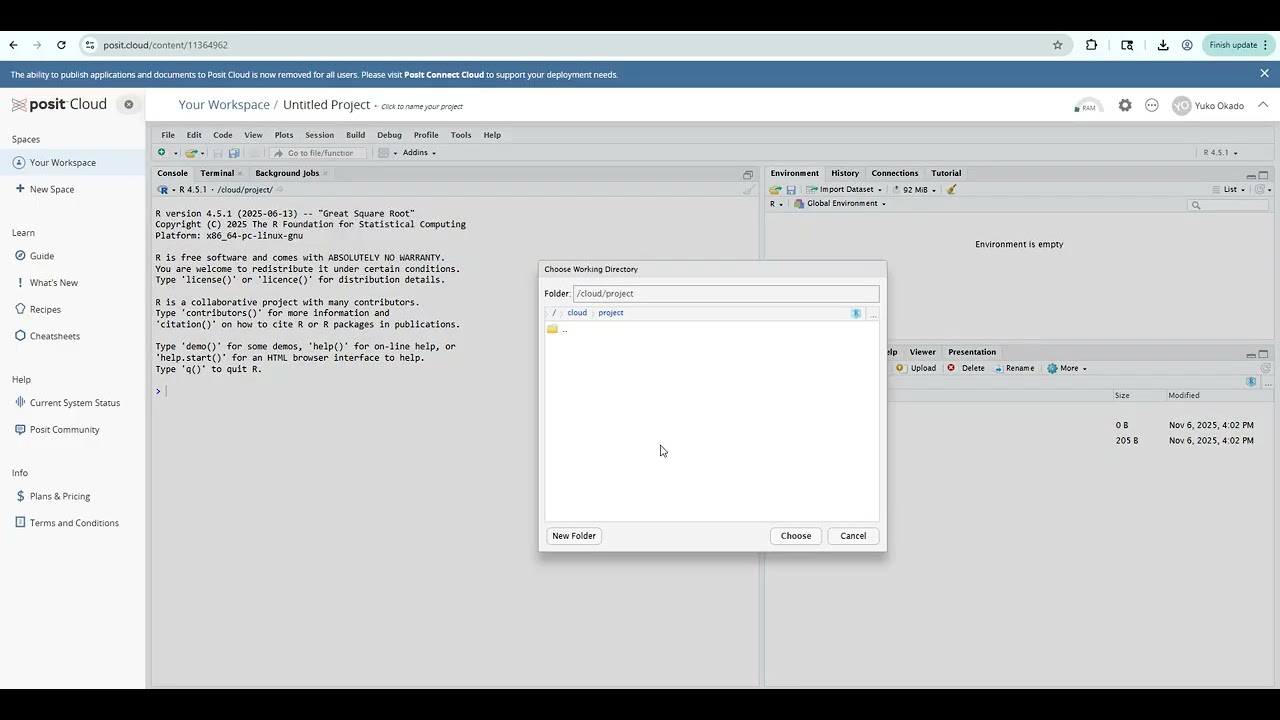Open the Session menu
The height and width of the screenshot is (720, 1280).
(320, 135)
